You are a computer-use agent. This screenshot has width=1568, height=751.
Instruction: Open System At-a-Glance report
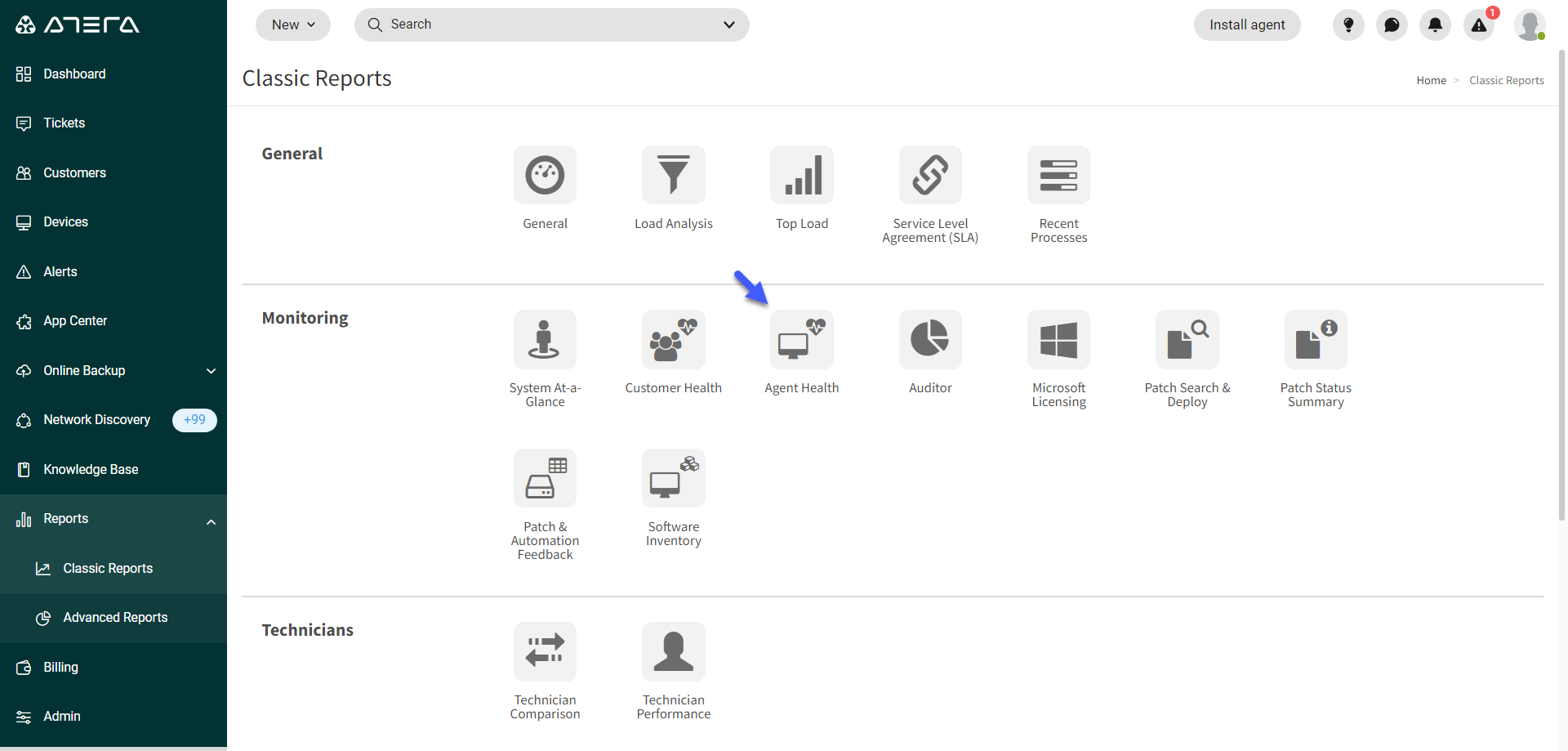pyautogui.click(x=545, y=339)
